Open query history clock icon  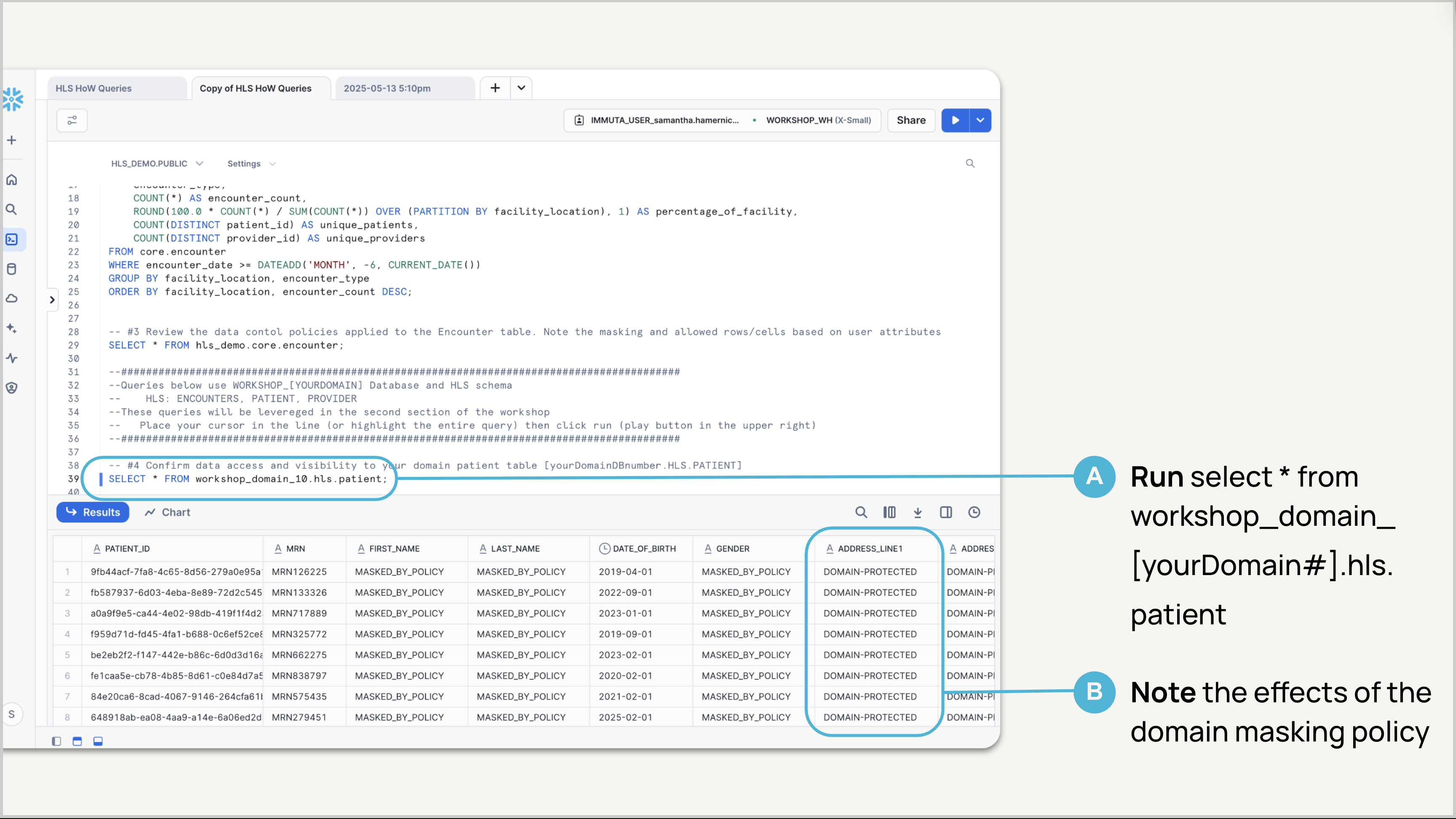[974, 512]
